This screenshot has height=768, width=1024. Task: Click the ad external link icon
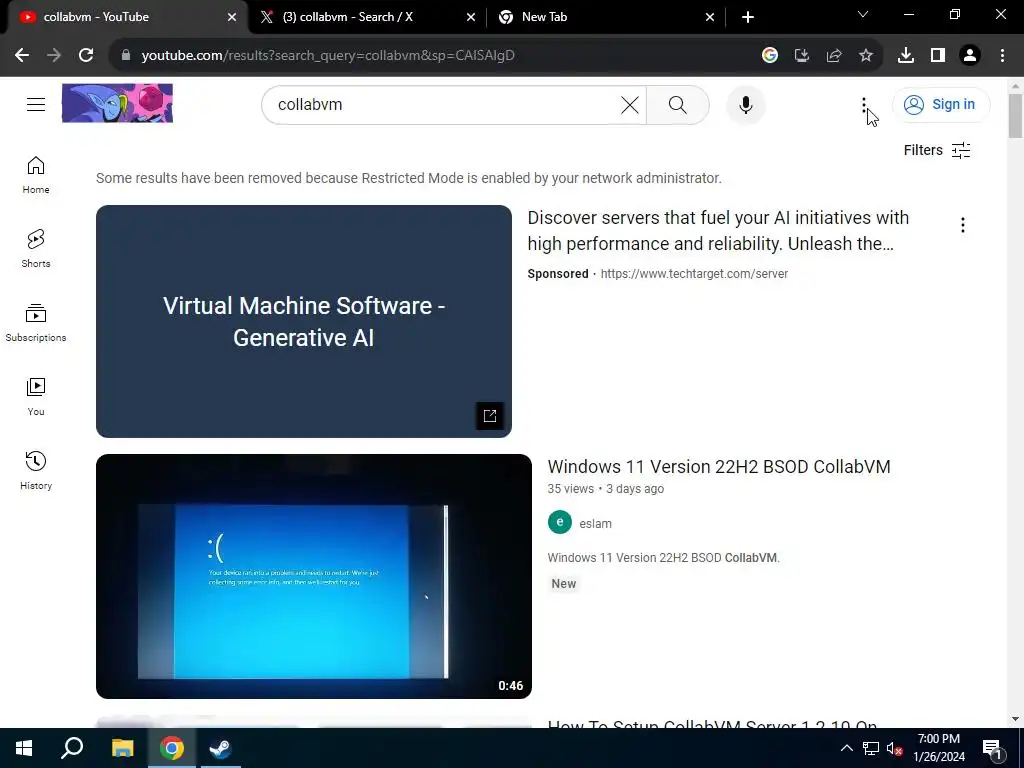tap(490, 416)
